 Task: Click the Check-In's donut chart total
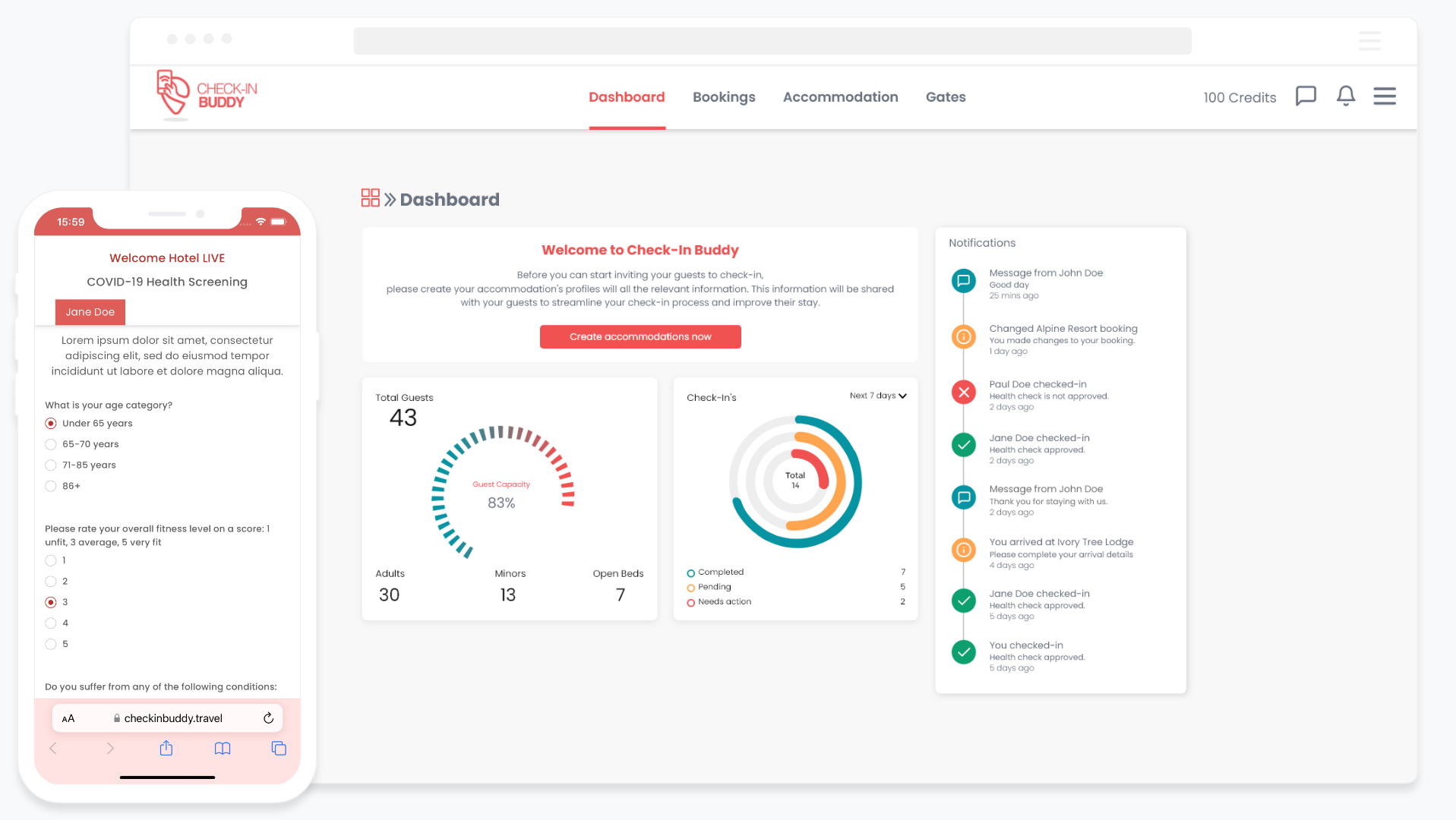pyautogui.click(x=795, y=481)
